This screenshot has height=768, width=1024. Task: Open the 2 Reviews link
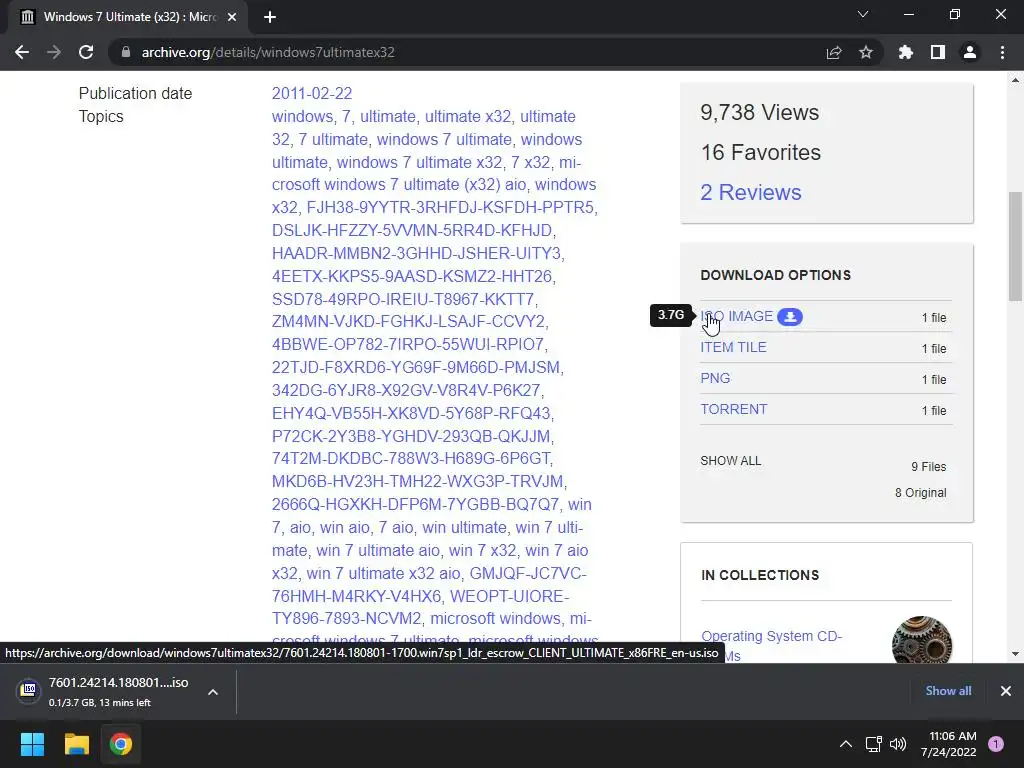point(750,192)
